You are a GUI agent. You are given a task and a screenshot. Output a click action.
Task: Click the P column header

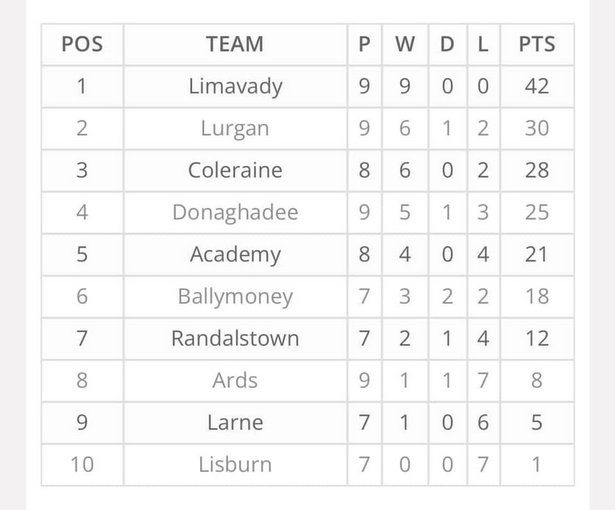click(364, 44)
